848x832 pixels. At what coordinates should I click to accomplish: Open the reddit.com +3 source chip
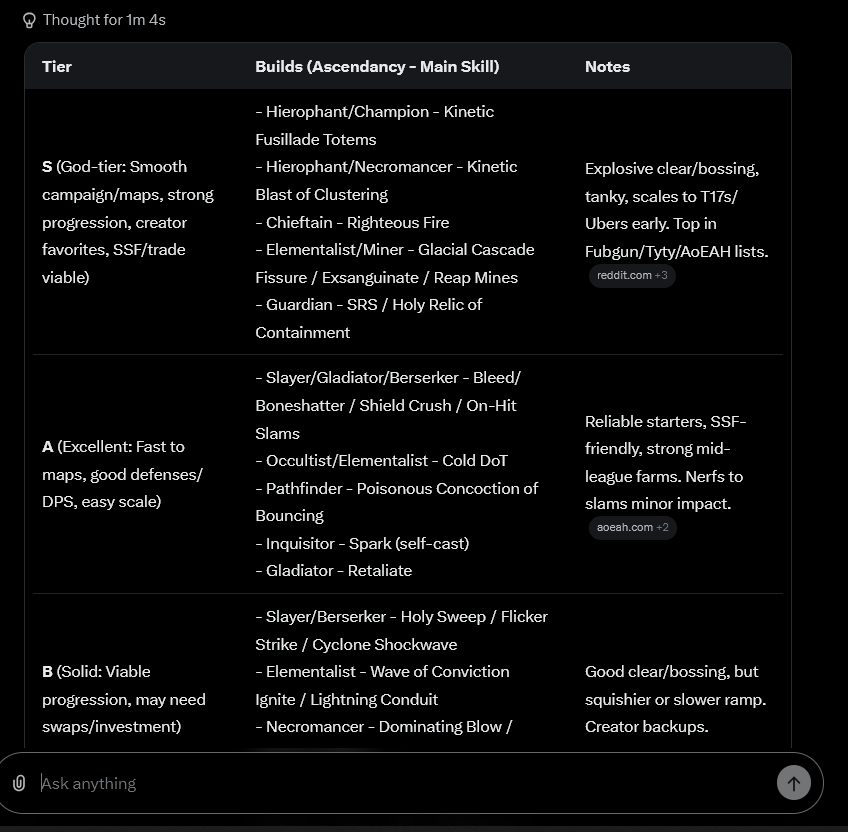click(632, 275)
